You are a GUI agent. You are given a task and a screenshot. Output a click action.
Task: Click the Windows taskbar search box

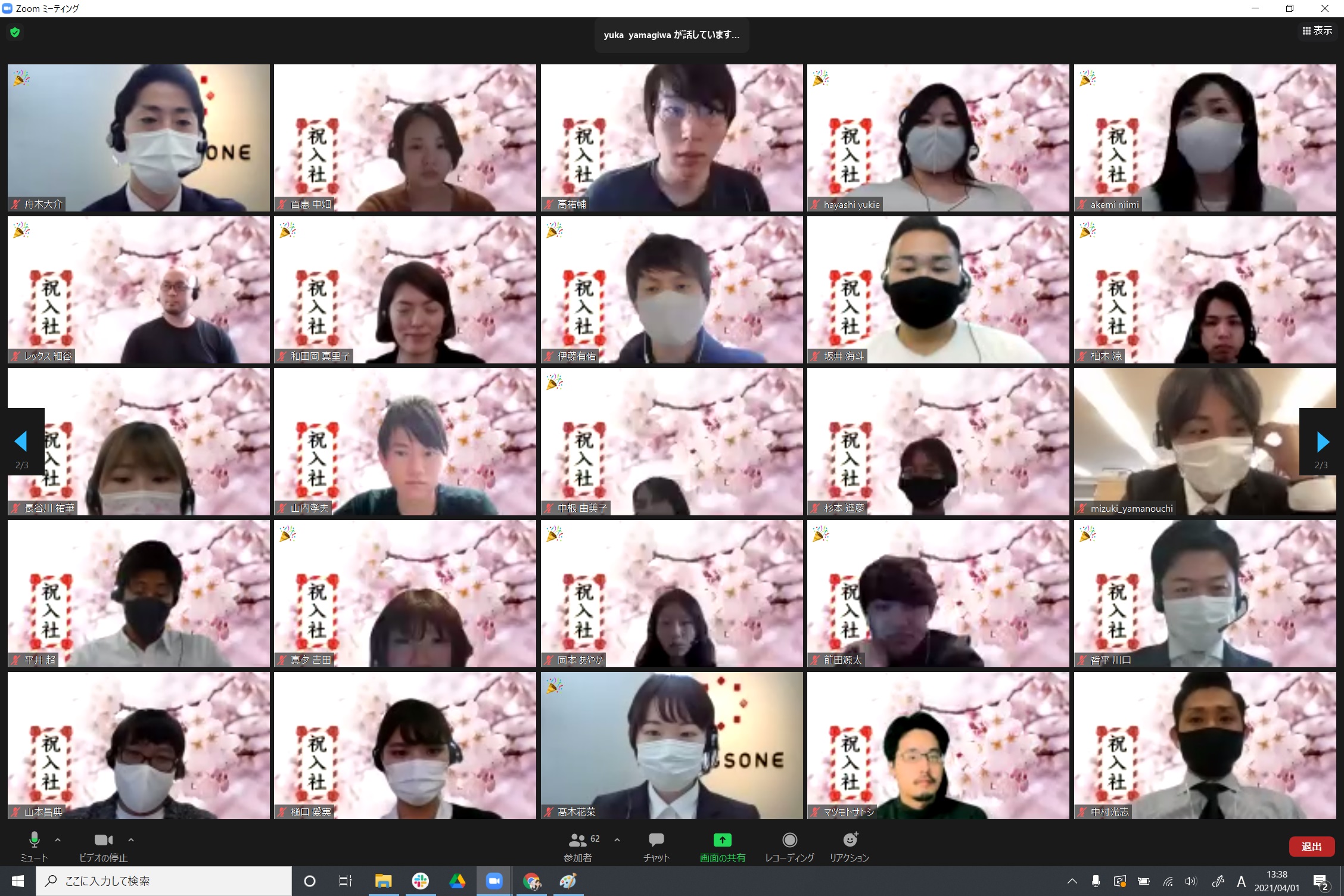pos(164,881)
